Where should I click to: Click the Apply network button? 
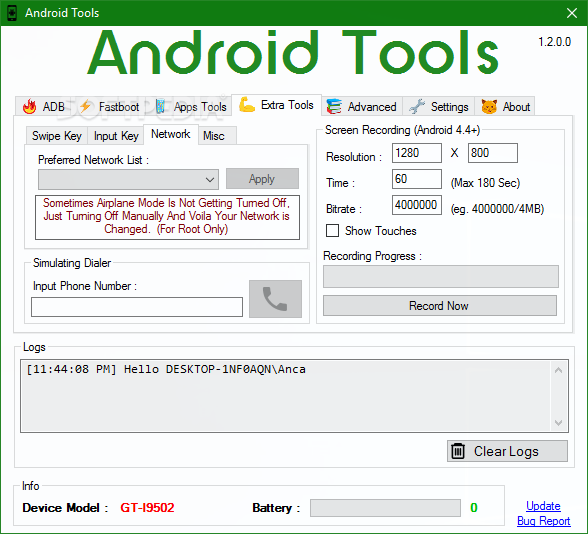coord(262,178)
